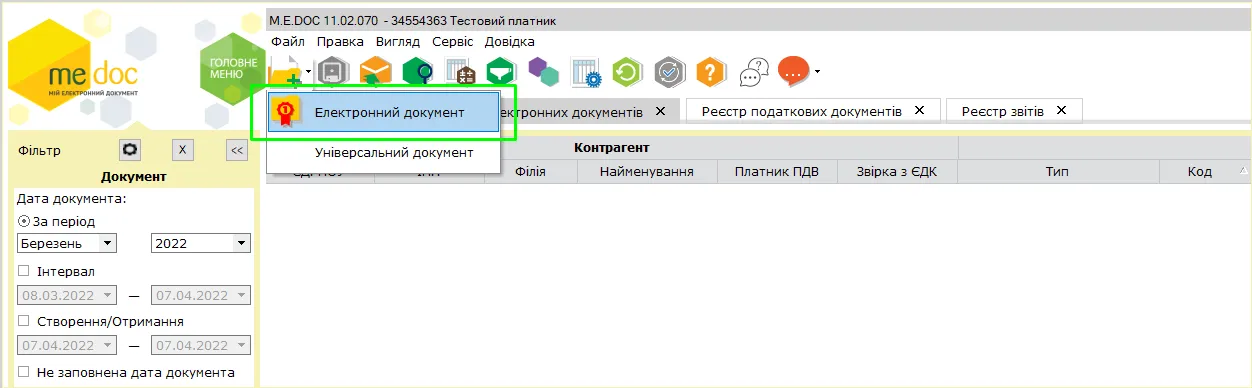
Task: Open the Правка menu
Action: [x=340, y=41]
